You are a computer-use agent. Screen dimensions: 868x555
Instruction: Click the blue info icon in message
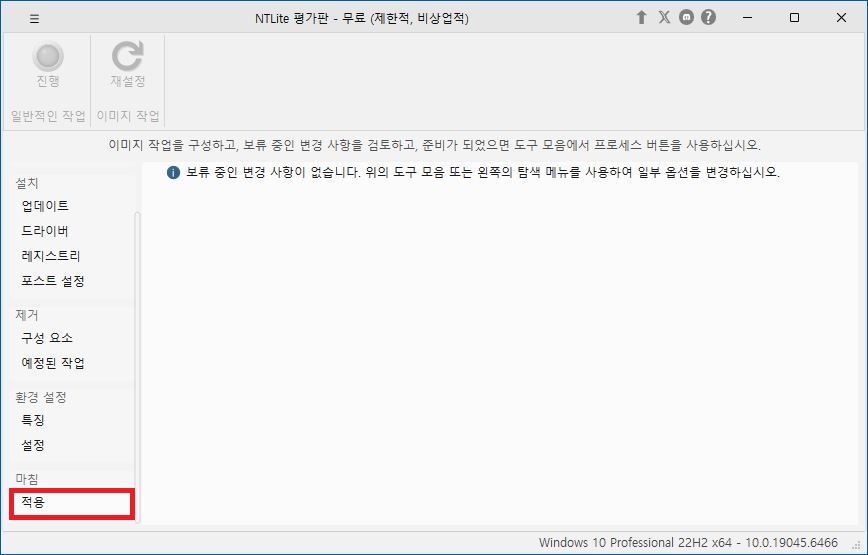pyautogui.click(x=173, y=173)
